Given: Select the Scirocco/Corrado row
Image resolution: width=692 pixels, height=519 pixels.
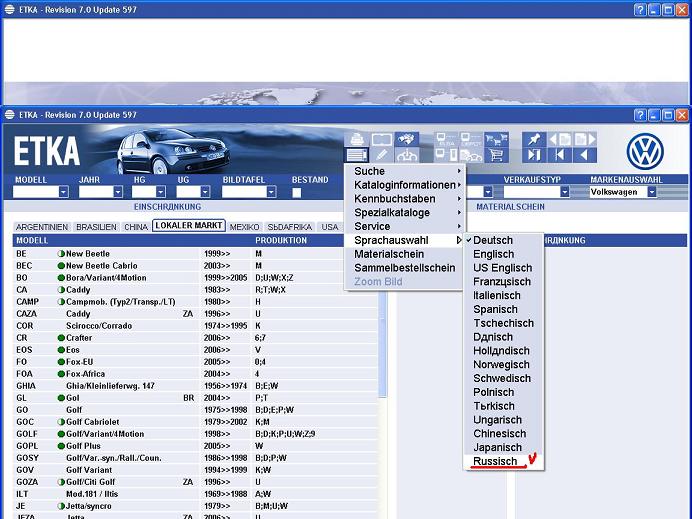Looking at the screenshot, I should pos(196,326).
